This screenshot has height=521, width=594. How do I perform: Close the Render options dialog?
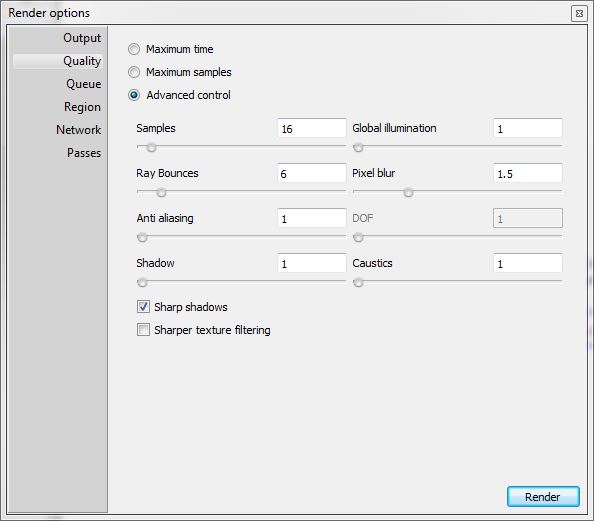pos(579,14)
